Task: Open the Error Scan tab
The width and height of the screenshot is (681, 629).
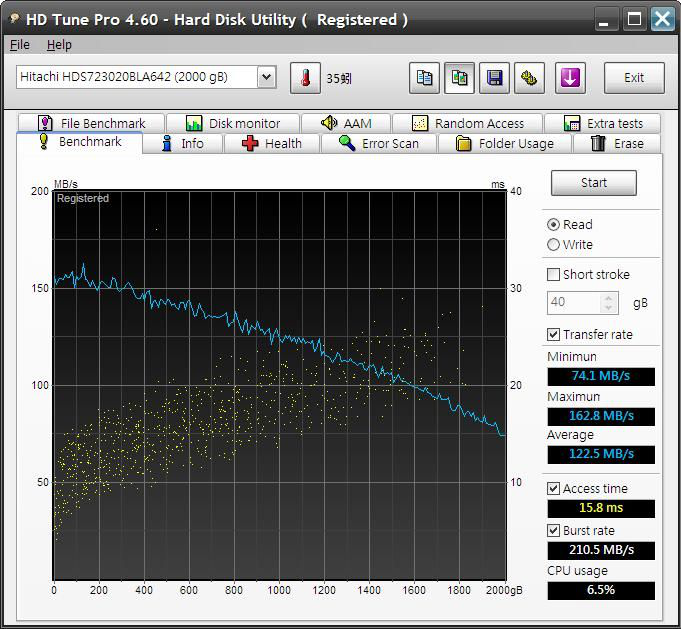Action: click(x=379, y=143)
